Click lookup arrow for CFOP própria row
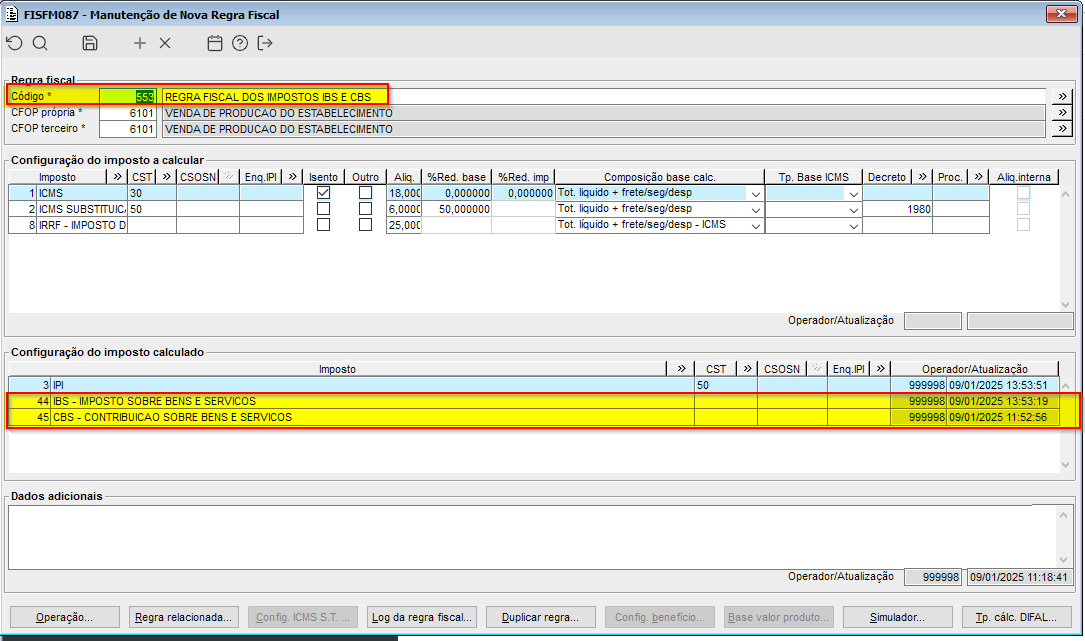Screen dimensions: 1085x641 click(x=1062, y=112)
